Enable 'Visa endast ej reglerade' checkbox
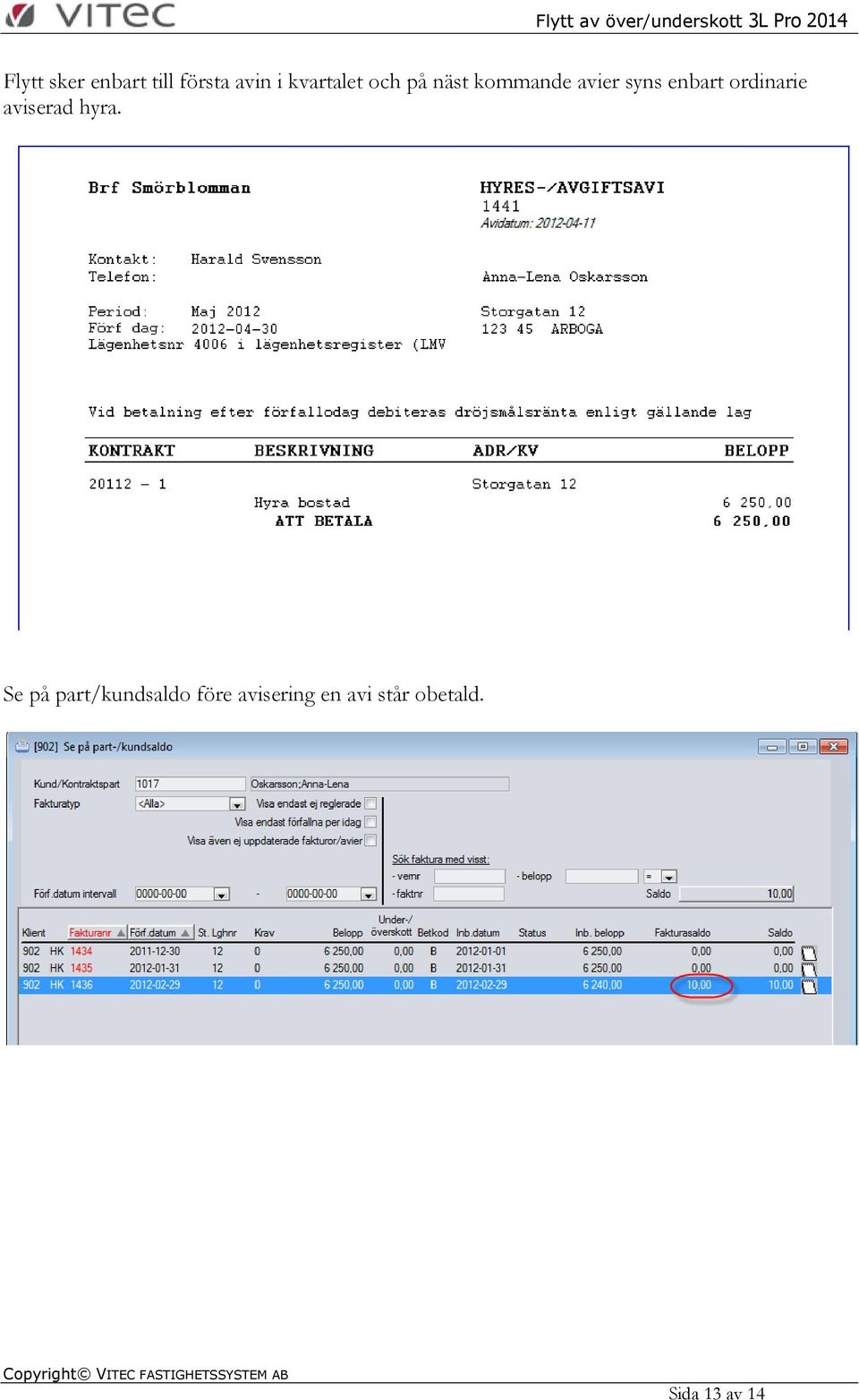Viewport: 859px width, 1400px height. [x=370, y=803]
